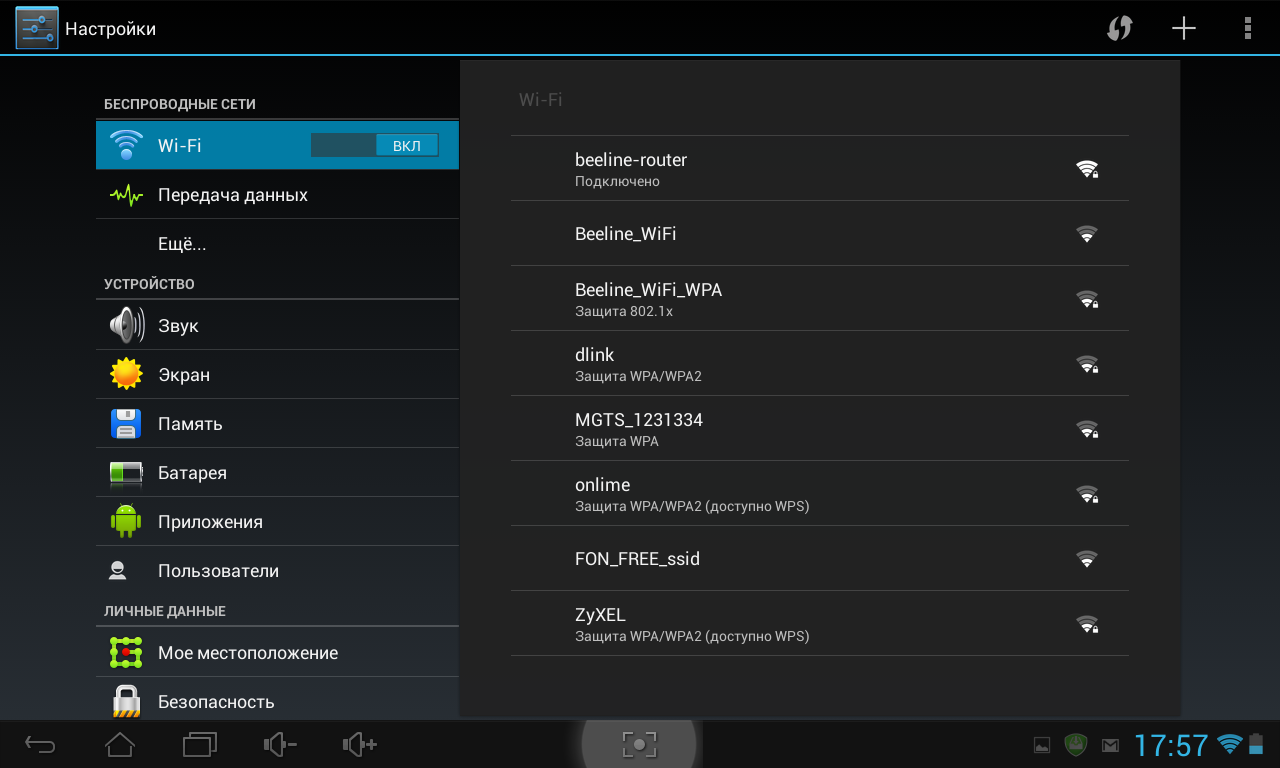The width and height of the screenshot is (1280, 768).
Task: Click the data usage graph icon
Action: [x=126, y=195]
